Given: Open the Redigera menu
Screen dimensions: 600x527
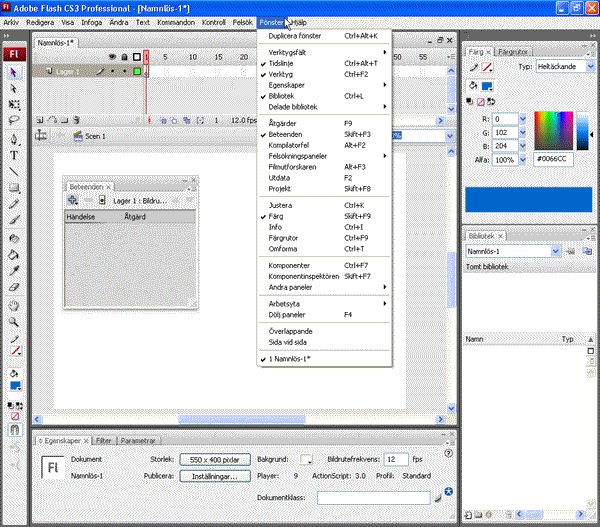Looking at the screenshot, I should point(41,21).
